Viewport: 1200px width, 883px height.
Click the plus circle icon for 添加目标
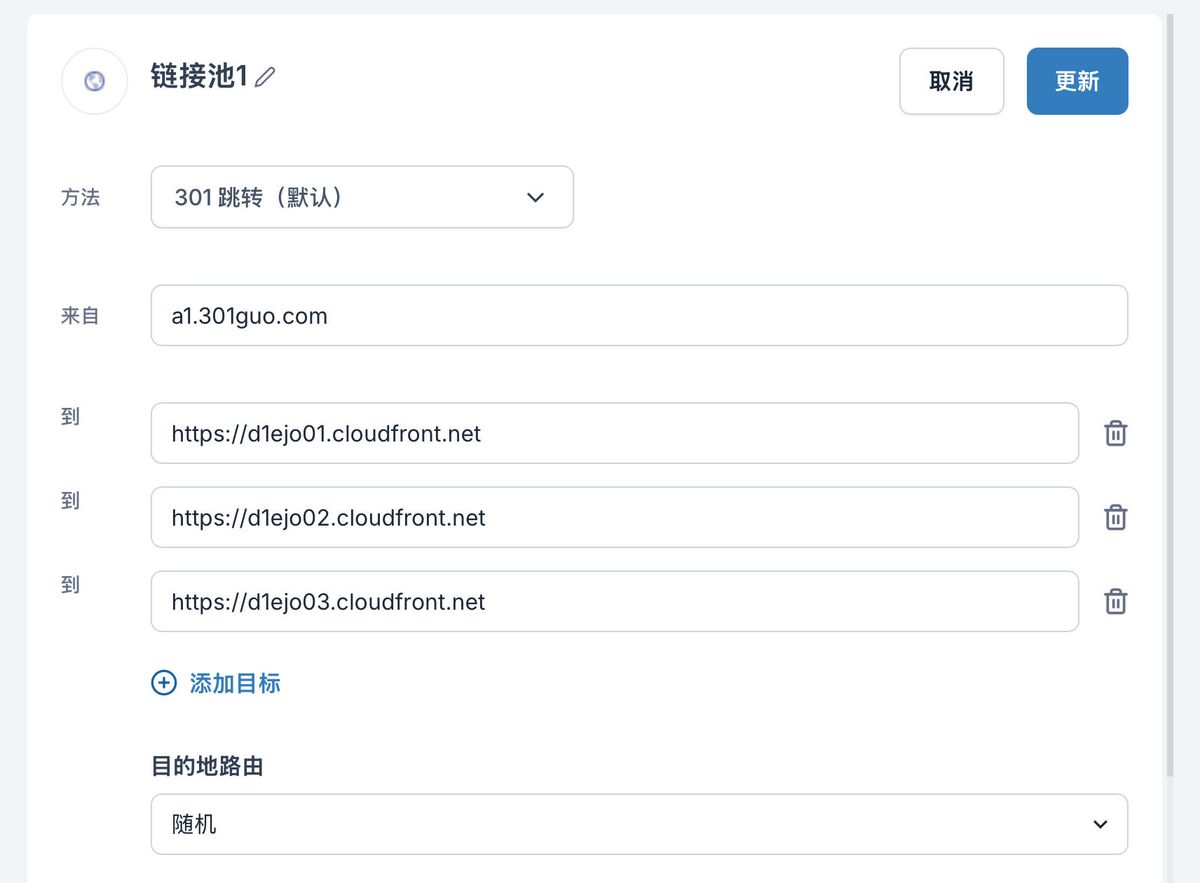[x=163, y=683]
